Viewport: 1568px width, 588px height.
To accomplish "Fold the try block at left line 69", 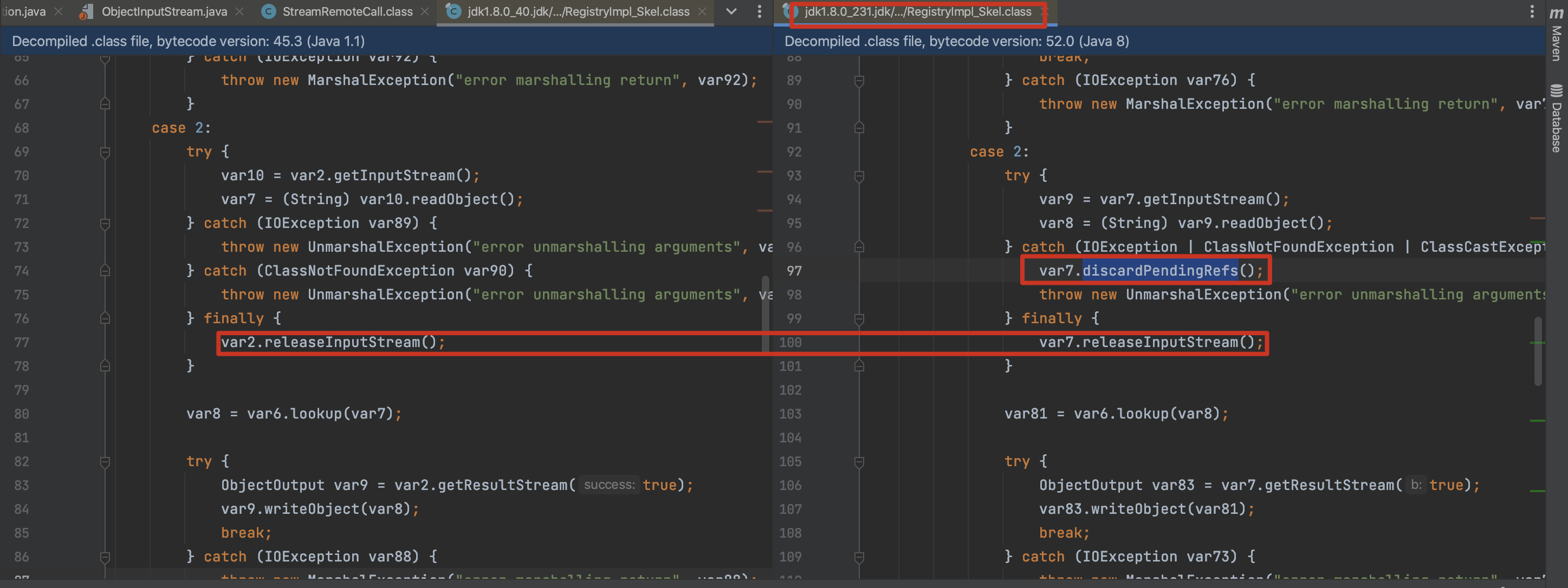I will click(x=105, y=152).
